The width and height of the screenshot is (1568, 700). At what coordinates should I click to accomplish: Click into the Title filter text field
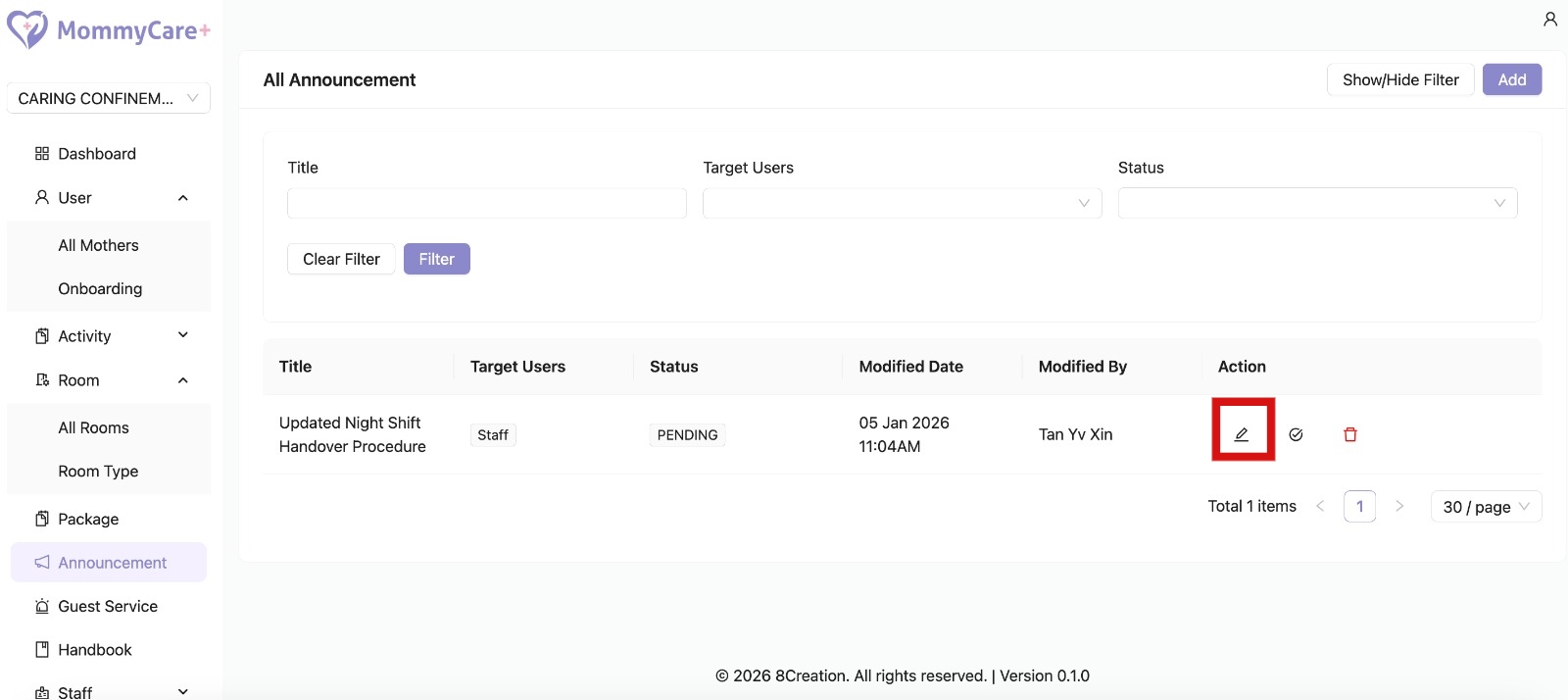tap(486, 203)
